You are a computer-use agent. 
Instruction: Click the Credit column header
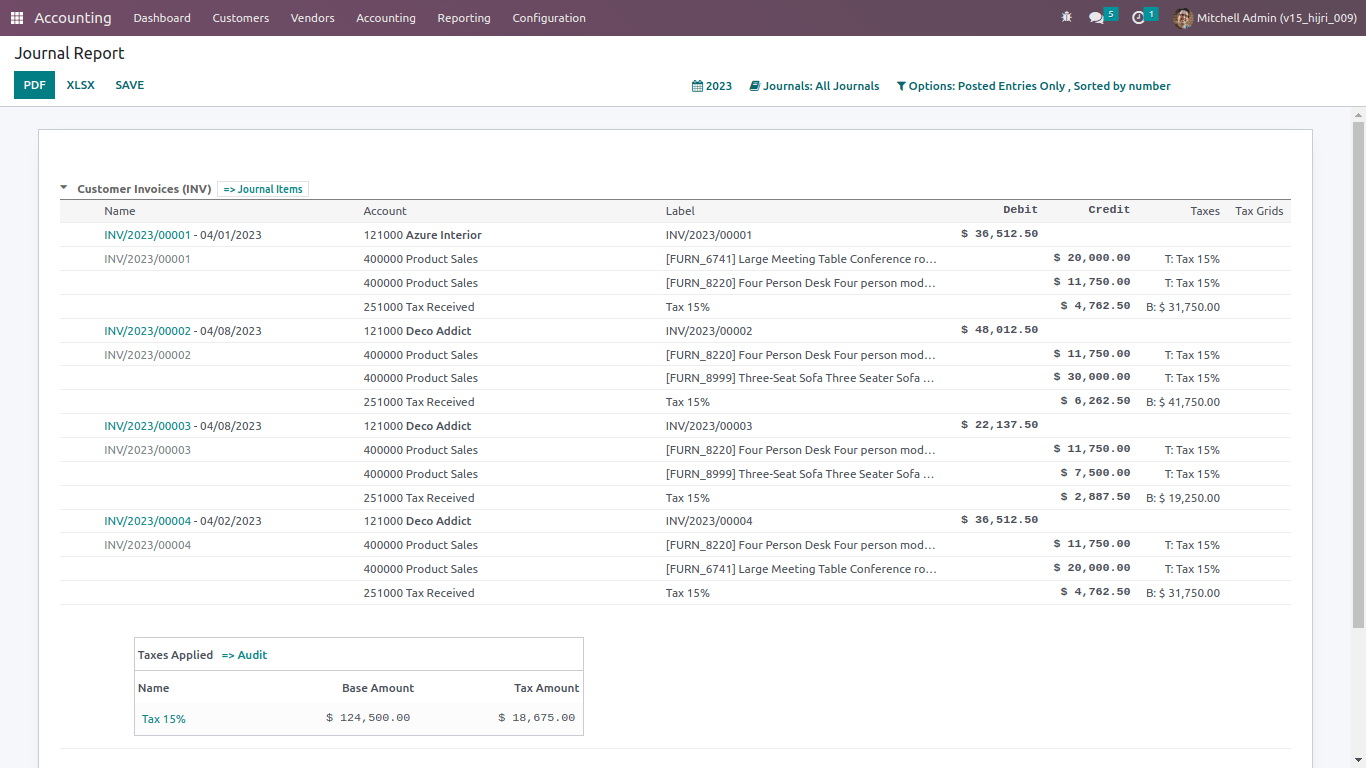pyautogui.click(x=1109, y=210)
